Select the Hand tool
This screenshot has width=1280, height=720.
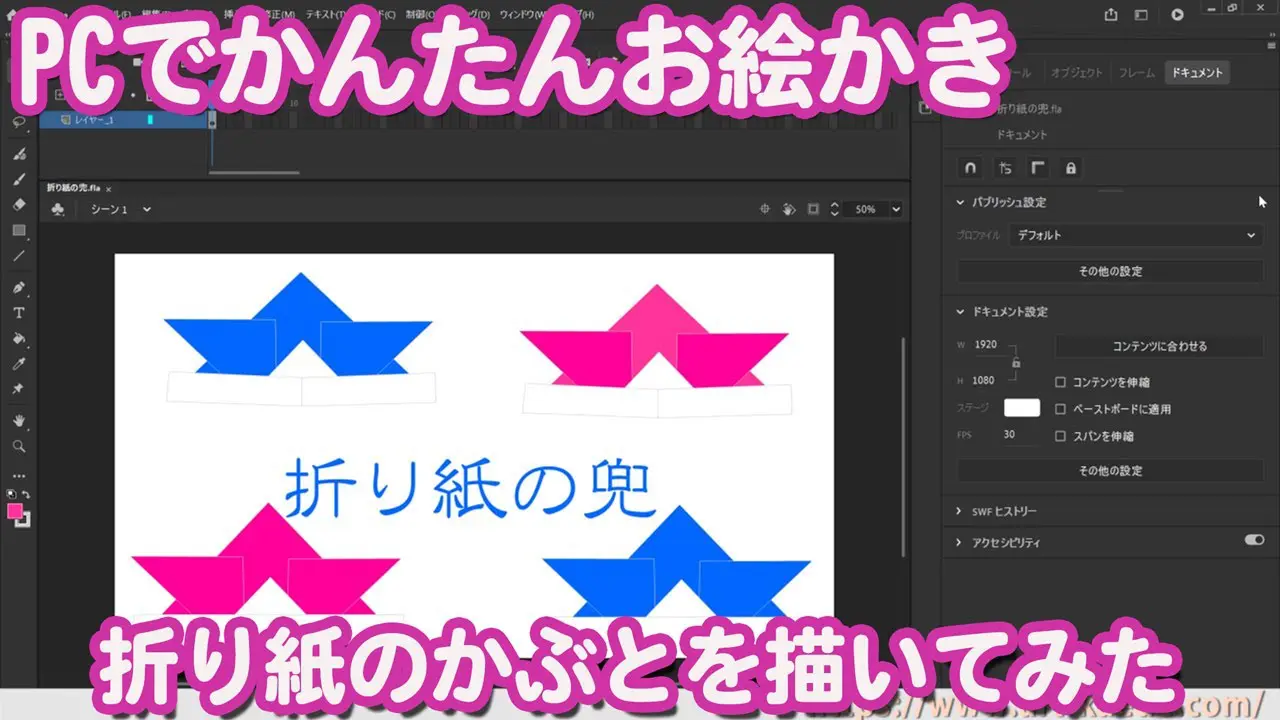(19, 420)
